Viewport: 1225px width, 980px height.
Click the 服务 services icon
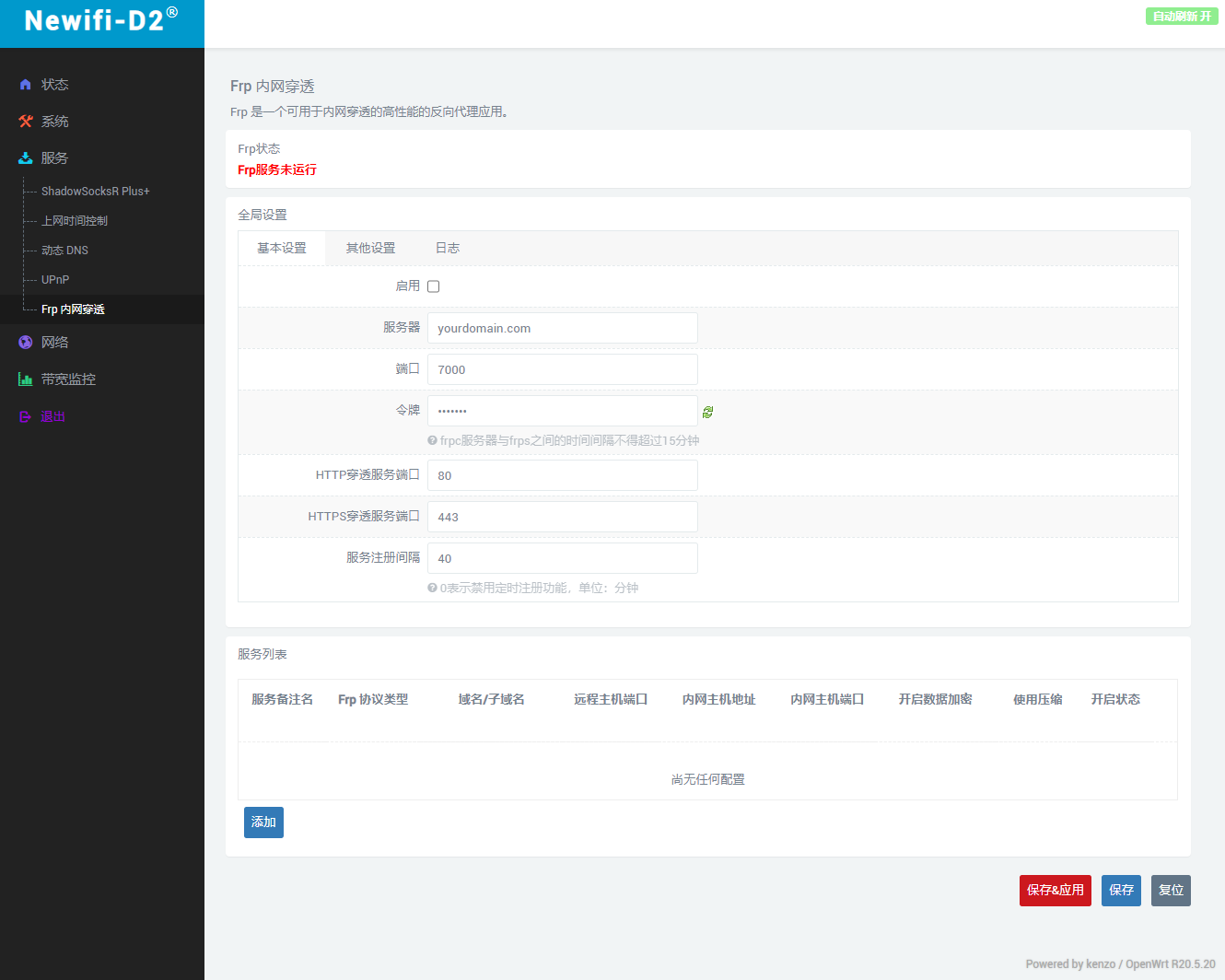pos(24,157)
